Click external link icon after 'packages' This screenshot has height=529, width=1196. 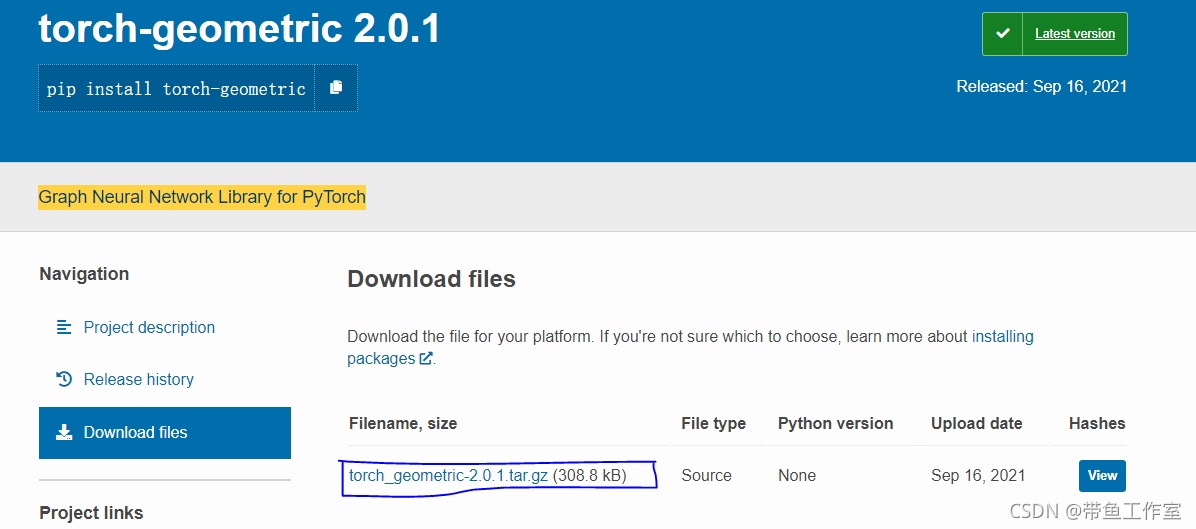[426, 358]
